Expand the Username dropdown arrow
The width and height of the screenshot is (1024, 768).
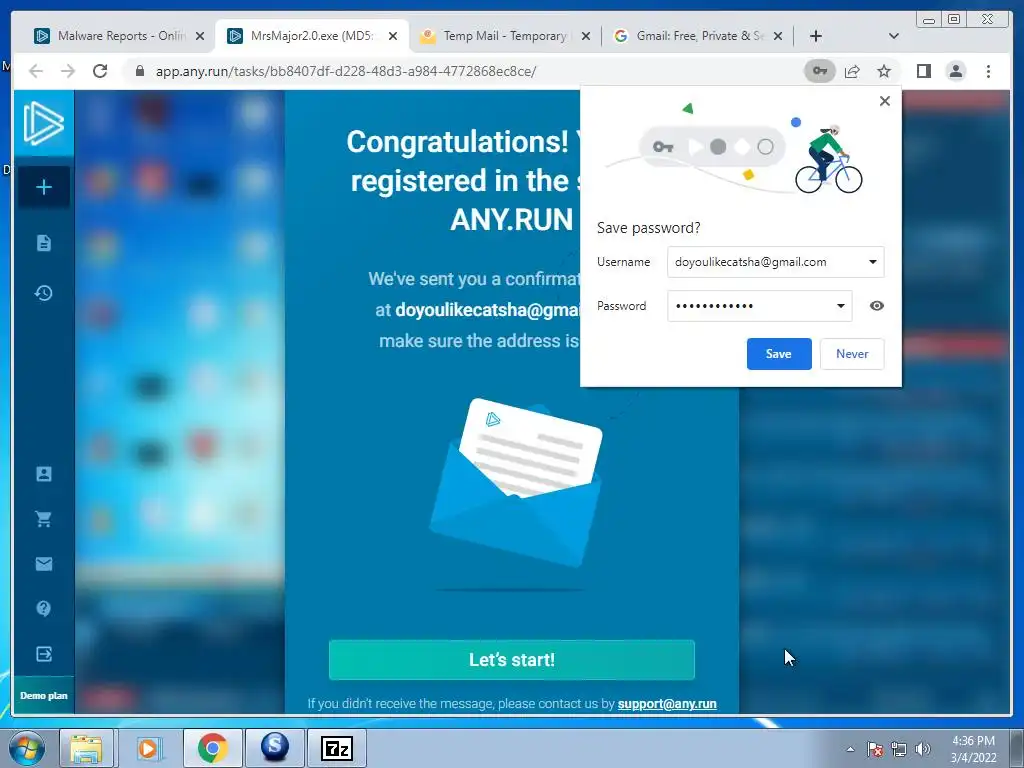pyautogui.click(x=872, y=262)
